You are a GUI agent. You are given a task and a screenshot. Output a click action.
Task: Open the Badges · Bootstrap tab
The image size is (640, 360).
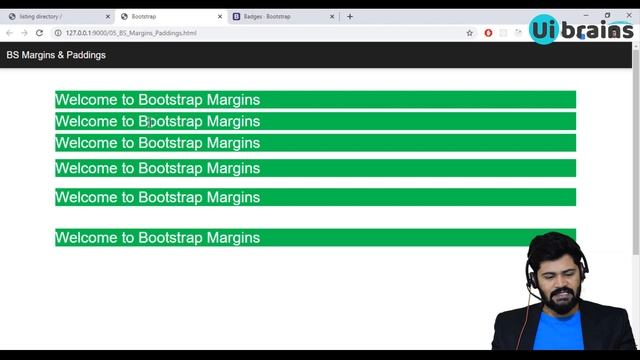282,17
